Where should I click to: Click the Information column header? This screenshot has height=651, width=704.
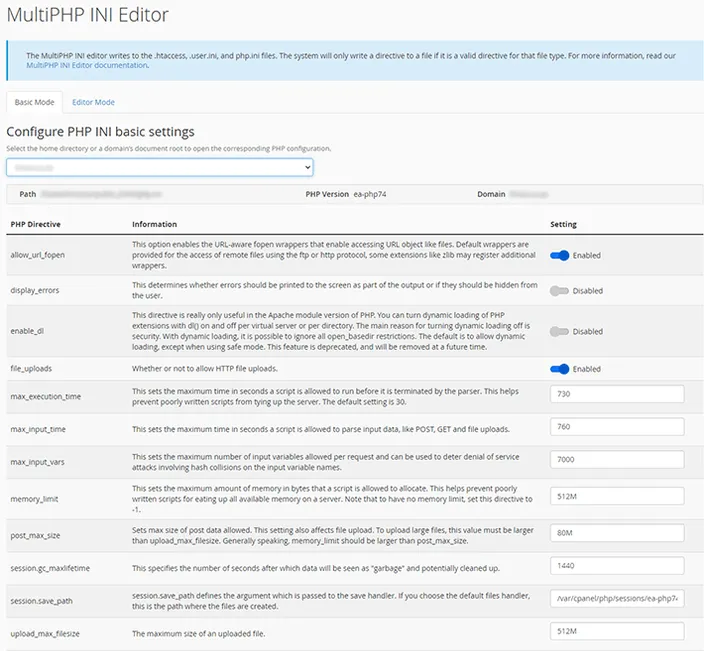[154, 224]
